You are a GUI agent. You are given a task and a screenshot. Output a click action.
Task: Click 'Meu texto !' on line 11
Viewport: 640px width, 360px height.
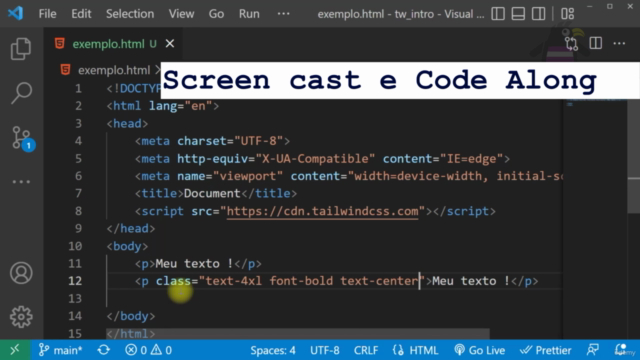[x=194, y=264]
